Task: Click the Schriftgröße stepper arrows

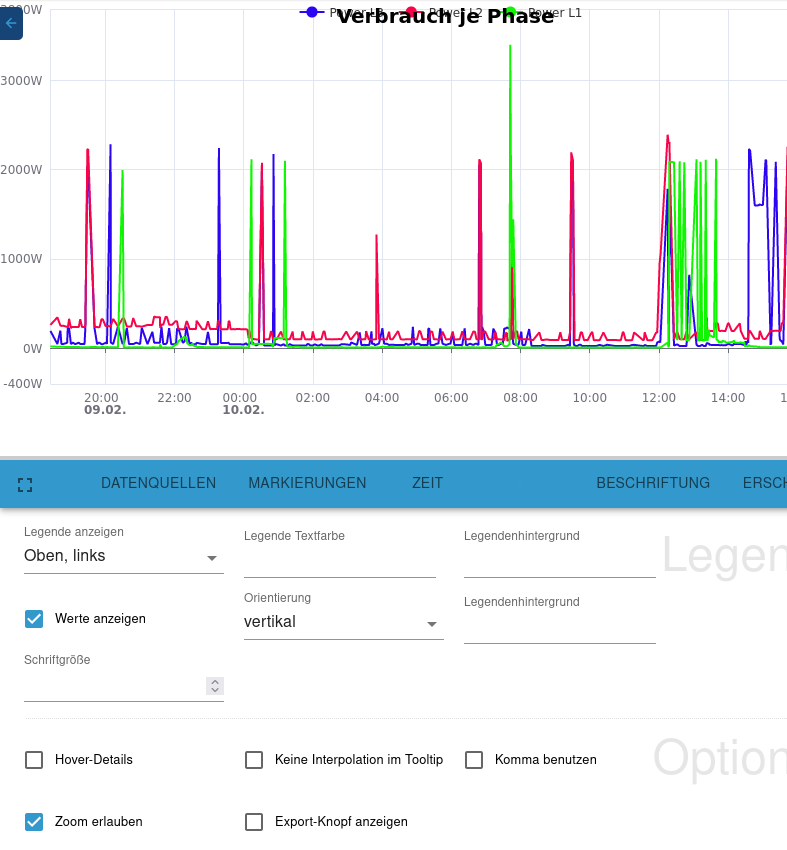Action: tap(215, 686)
